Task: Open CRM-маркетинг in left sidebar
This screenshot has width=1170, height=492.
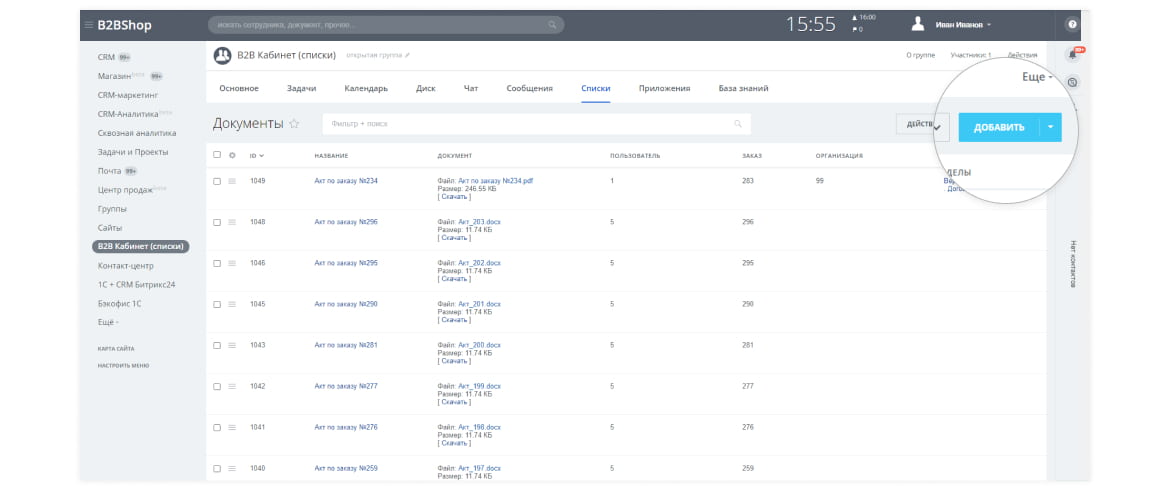Action: click(128, 95)
